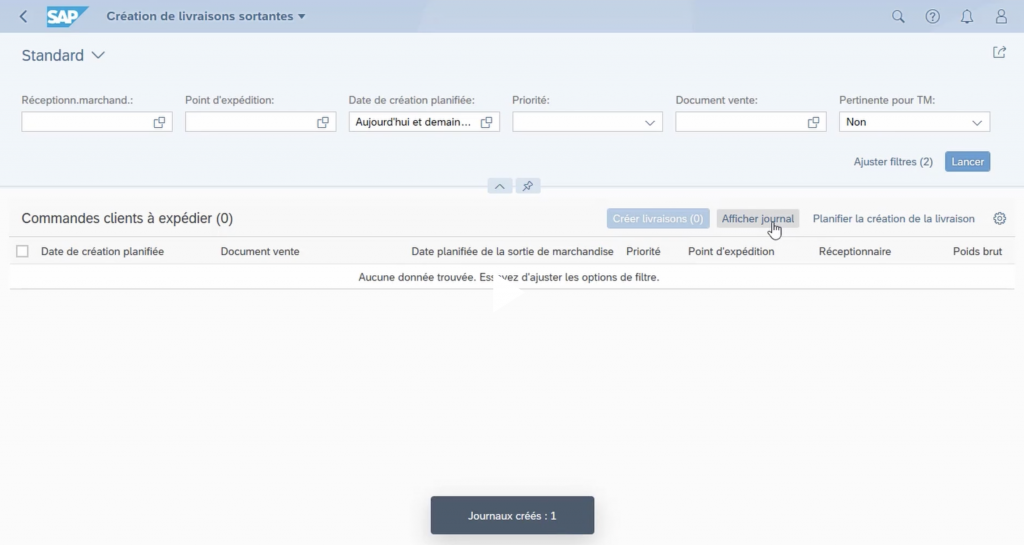1024x545 pixels.
Task: Tick the select-all rows checkbox
Action: tap(23, 252)
